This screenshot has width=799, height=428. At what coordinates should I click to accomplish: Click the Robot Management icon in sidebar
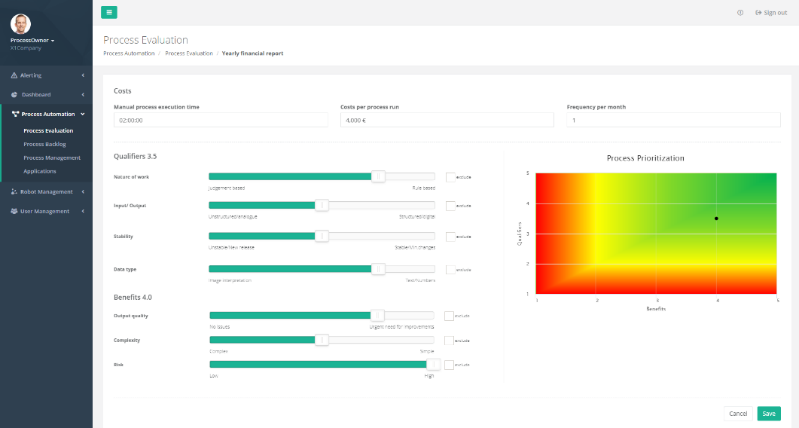[x=14, y=192]
